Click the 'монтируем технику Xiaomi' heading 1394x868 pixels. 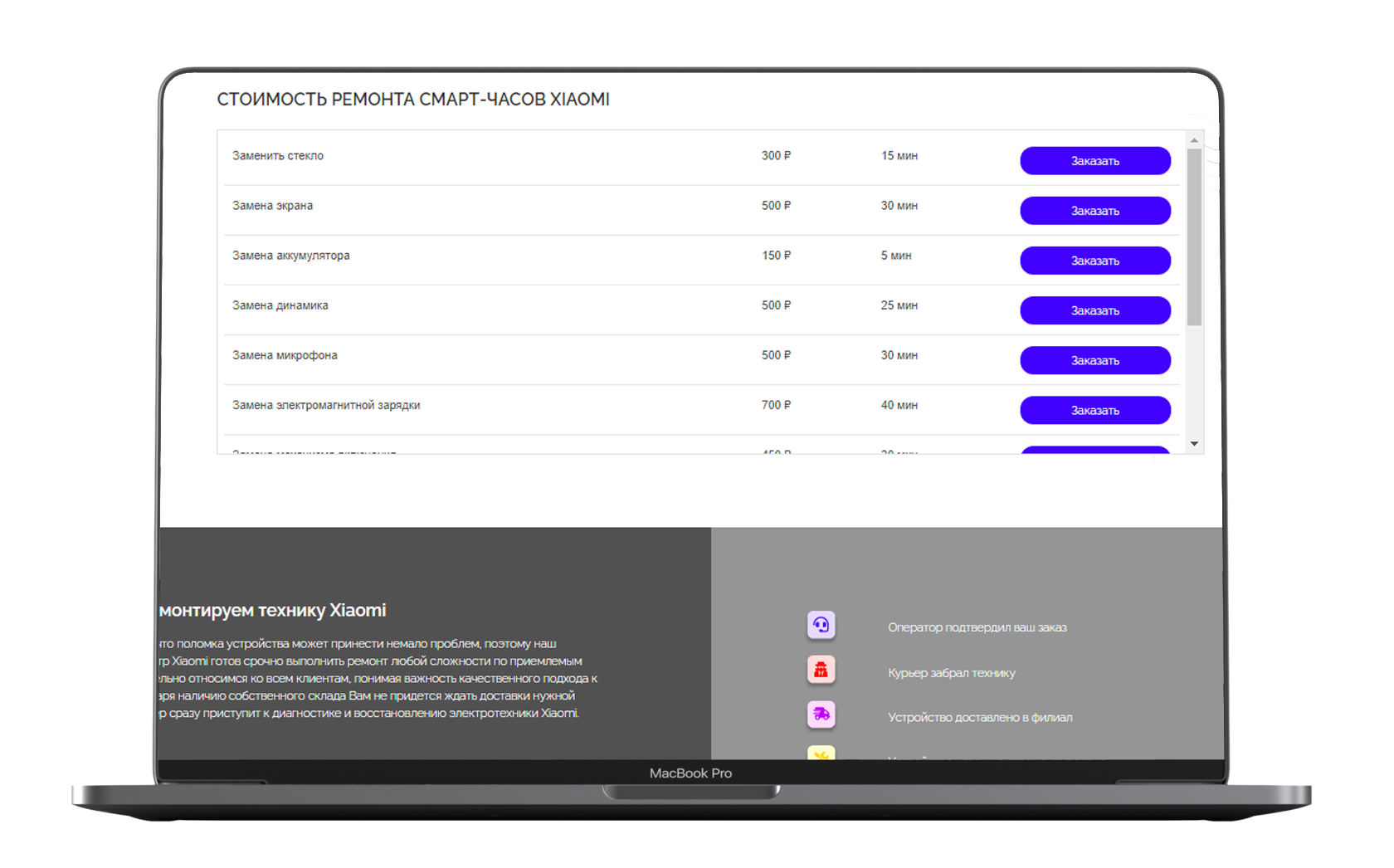tap(273, 610)
